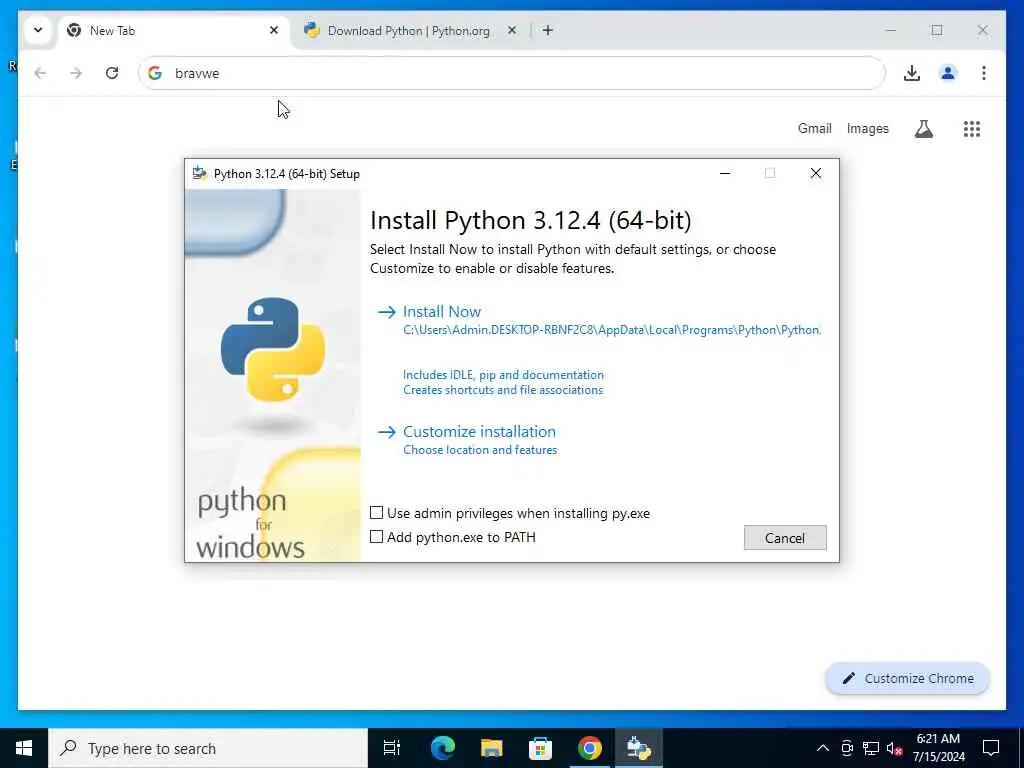This screenshot has height=768, width=1024.
Task: Enable Use admin privileges when installing py.exe
Action: [510, 513]
